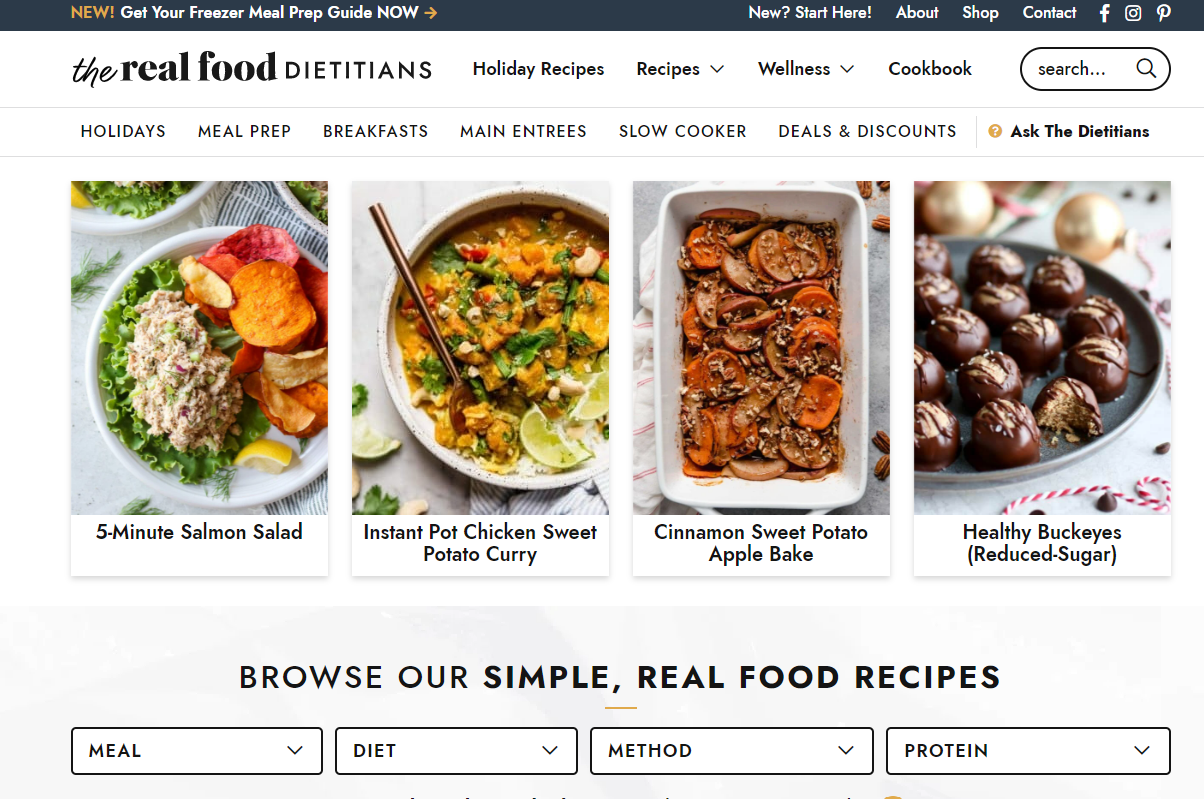Image resolution: width=1204 pixels, height=799 pixels.
Task: Open the PROTEIN filter dropdown
Action: (x=1028, y=751)
